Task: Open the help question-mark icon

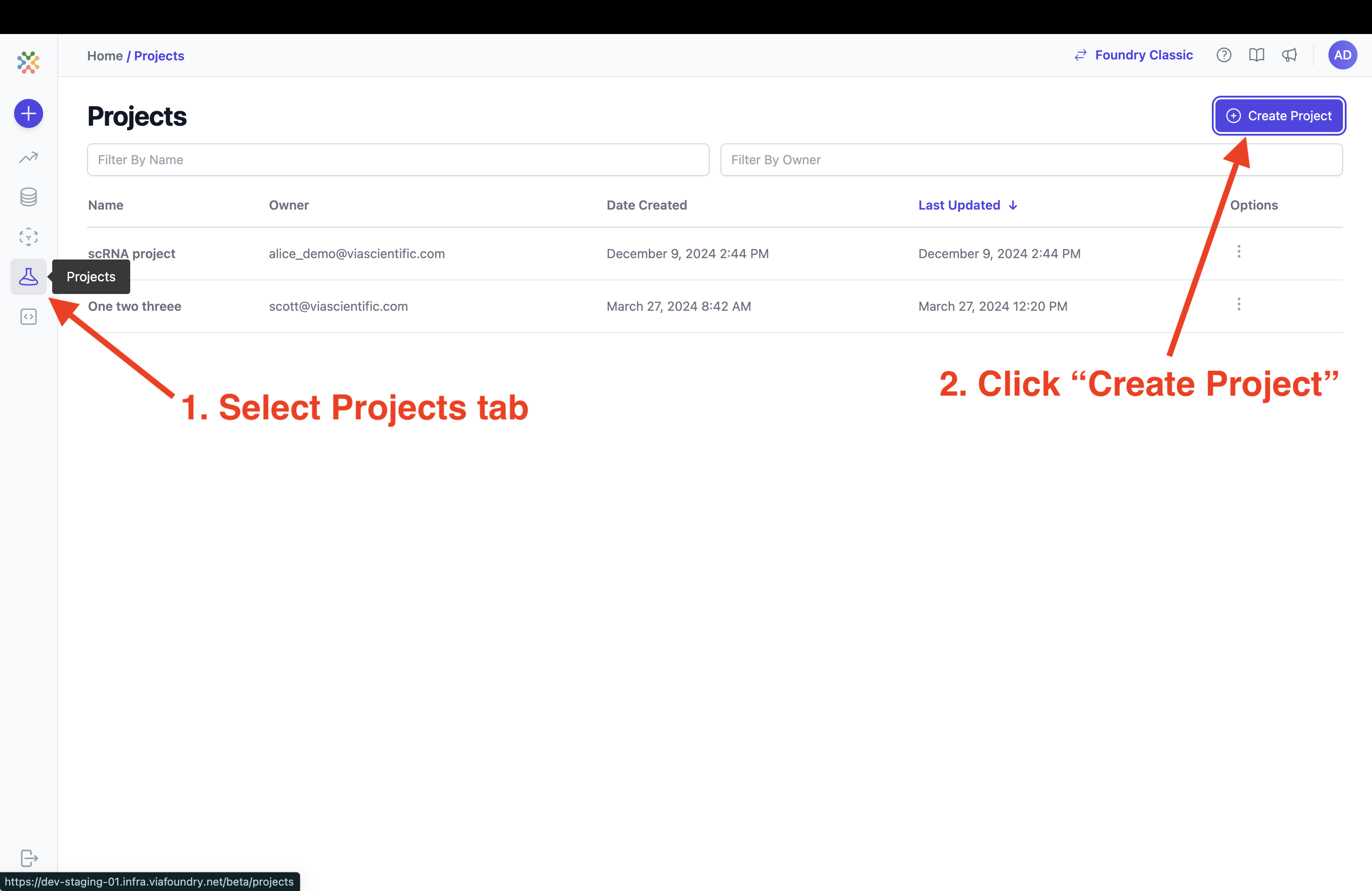Action: (x=1224, y=55)
